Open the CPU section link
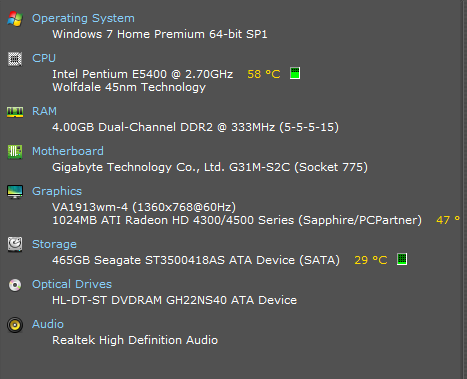Image resolution: width=467 pixels, height=379 pixels. click(x=44, y=58)
